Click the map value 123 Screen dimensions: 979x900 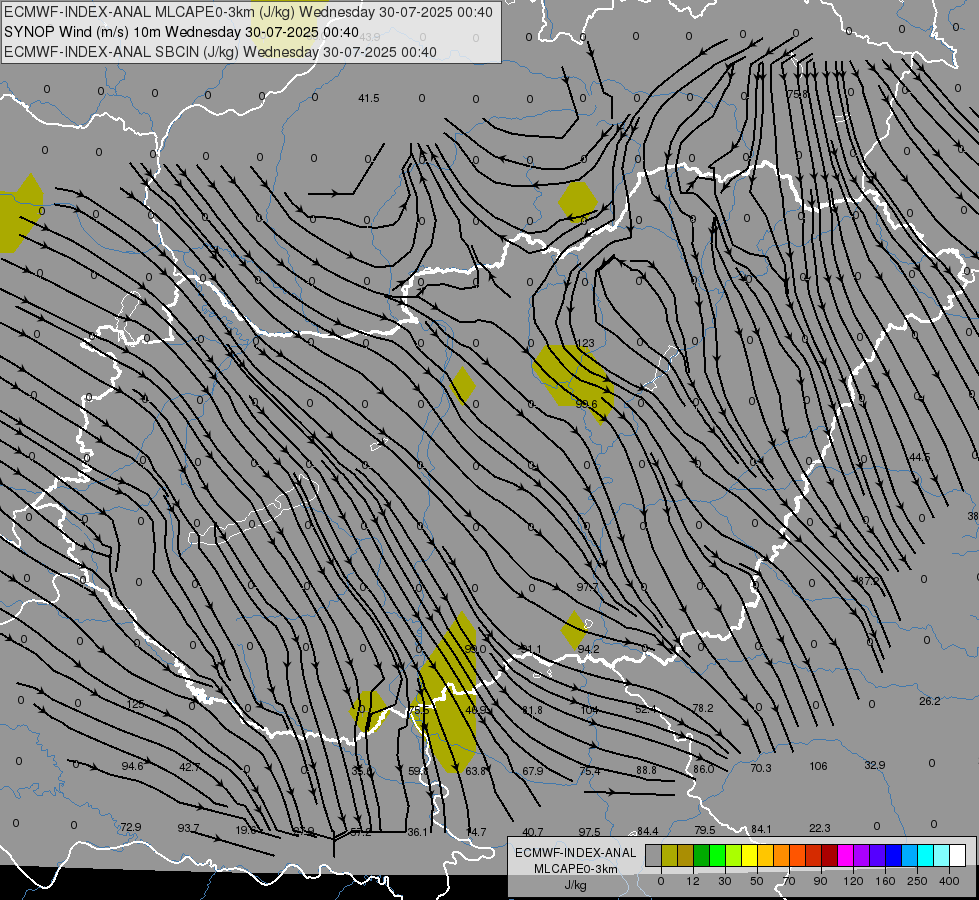[x=585, y=343]
